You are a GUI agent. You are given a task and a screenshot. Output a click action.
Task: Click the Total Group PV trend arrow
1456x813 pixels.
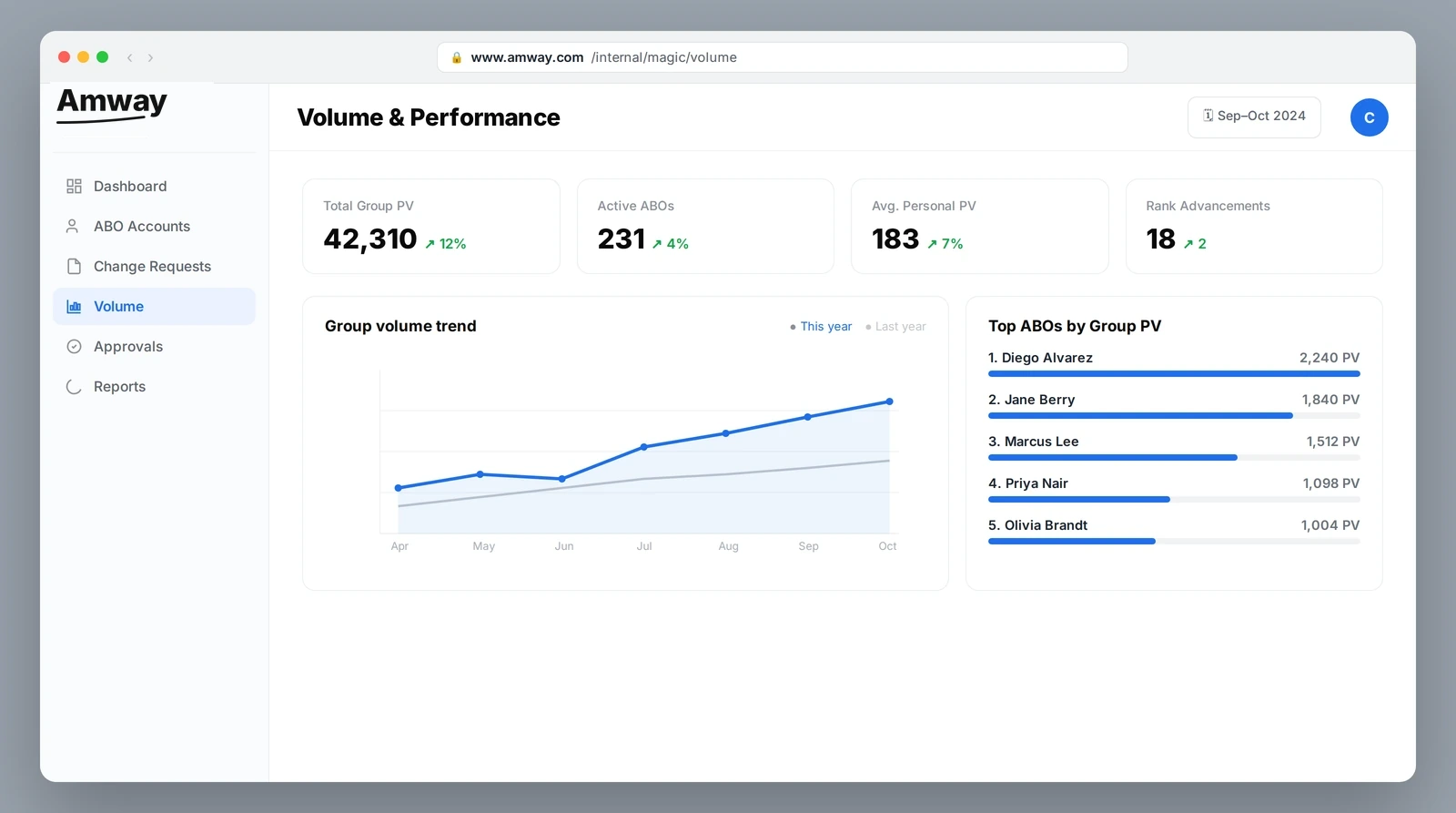(x=430, y=244)
